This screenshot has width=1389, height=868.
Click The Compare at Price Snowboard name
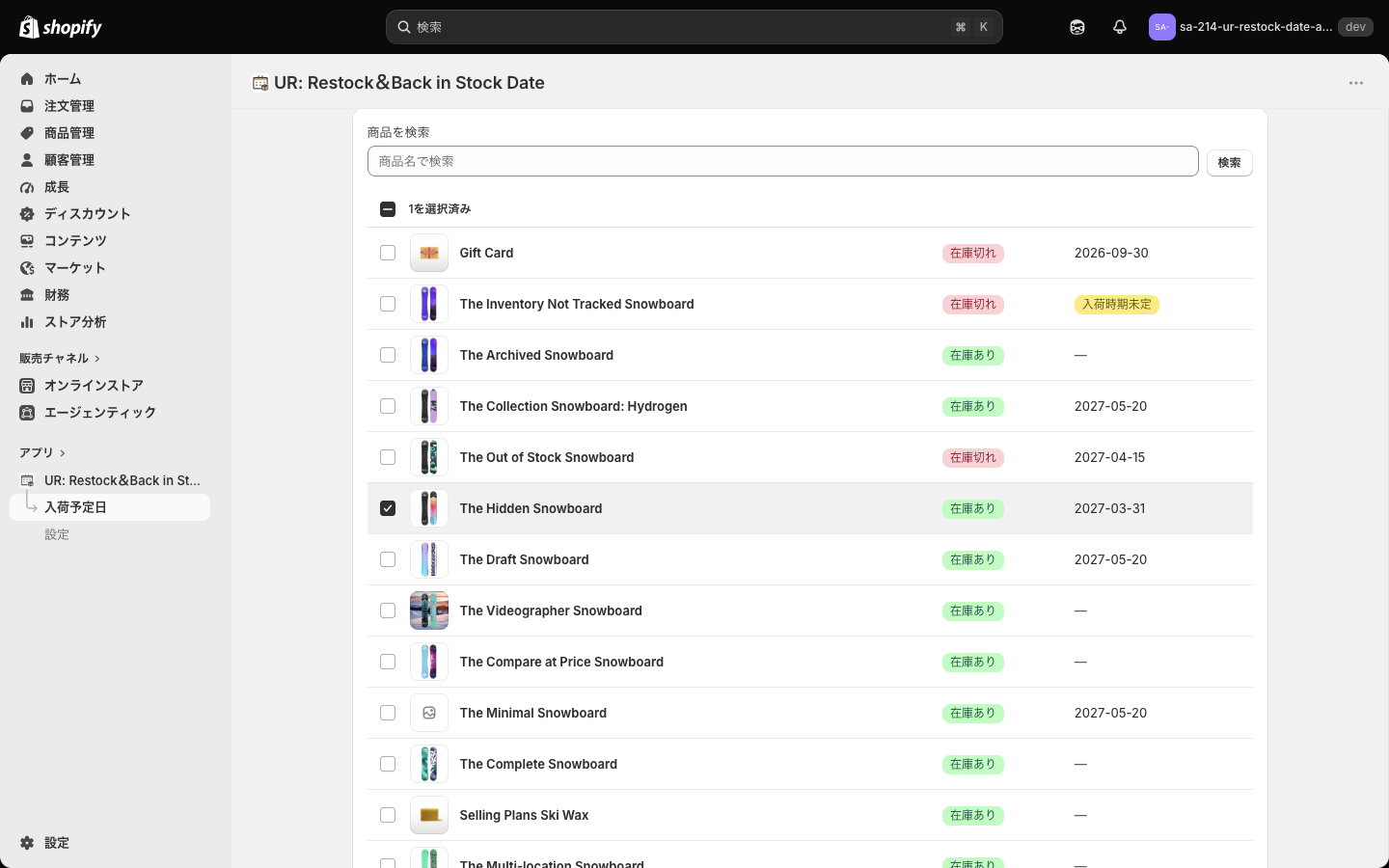click(561, 662)
